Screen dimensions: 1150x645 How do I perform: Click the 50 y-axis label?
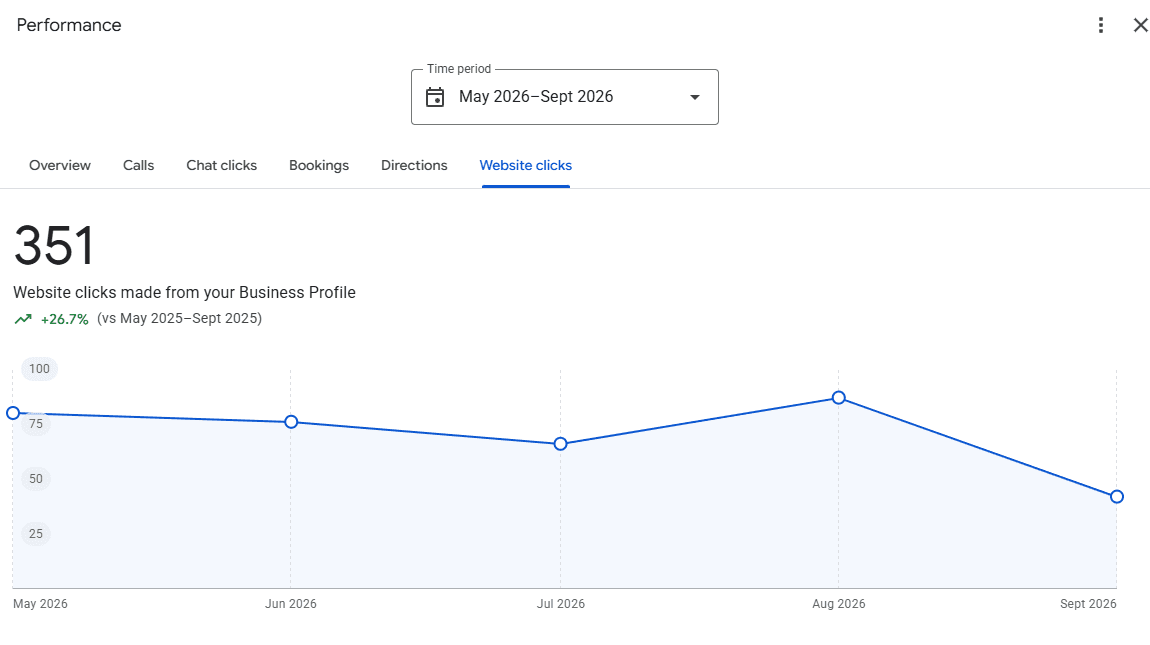point(36,479)
